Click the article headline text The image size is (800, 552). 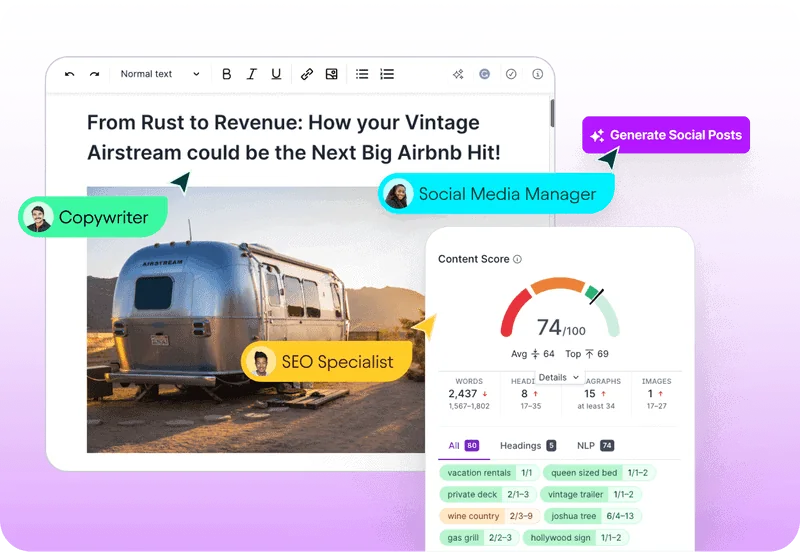(x=294, y=137)
